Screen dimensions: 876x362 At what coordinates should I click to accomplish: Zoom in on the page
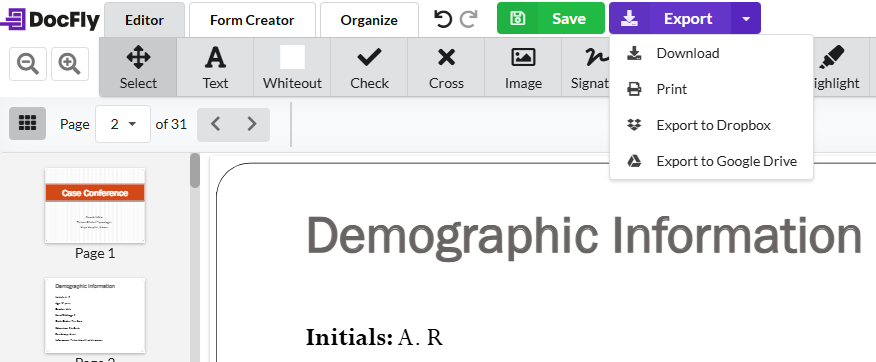coord(70,64)
